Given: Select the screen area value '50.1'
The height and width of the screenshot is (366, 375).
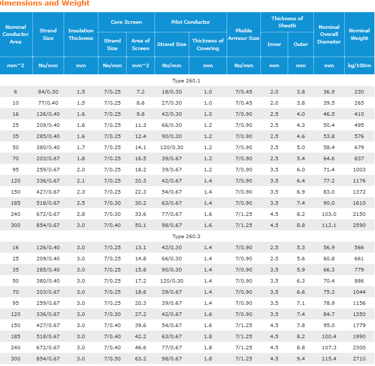Looking at the screenshot, I should (140, 225).
